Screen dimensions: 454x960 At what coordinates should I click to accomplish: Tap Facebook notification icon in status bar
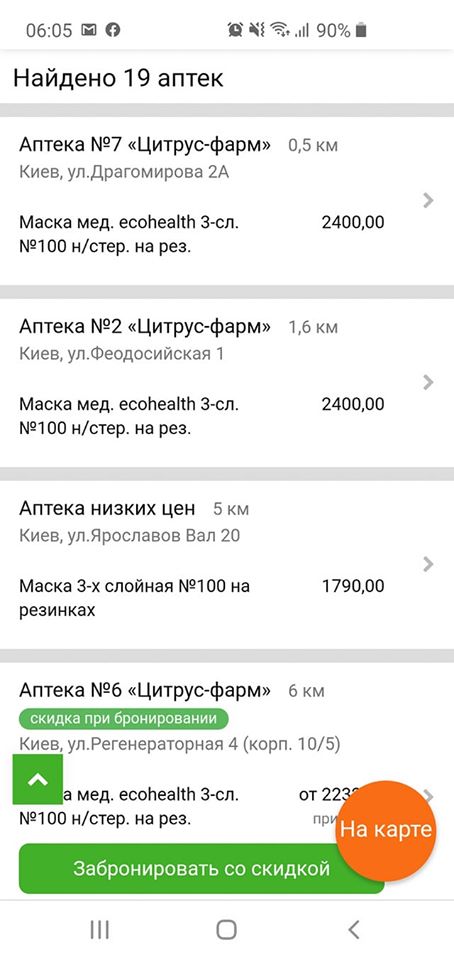[x=113, y=29]
